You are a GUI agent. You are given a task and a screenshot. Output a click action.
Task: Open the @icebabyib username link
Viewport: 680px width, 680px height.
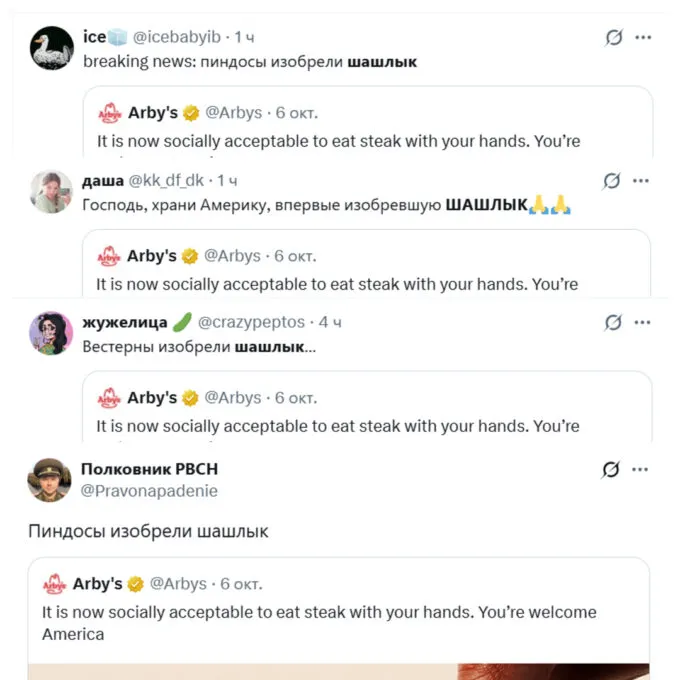pyautogui.click(x=177, y=37)
